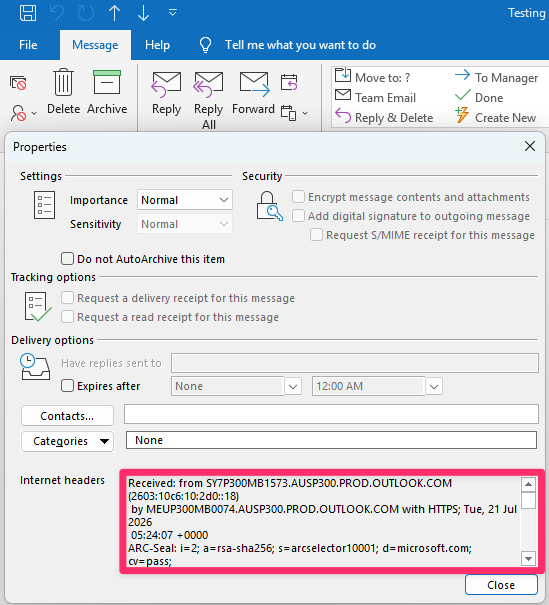Click the contacts text field
The height and width of the screenshot is (605, 549).
point(331,414)
